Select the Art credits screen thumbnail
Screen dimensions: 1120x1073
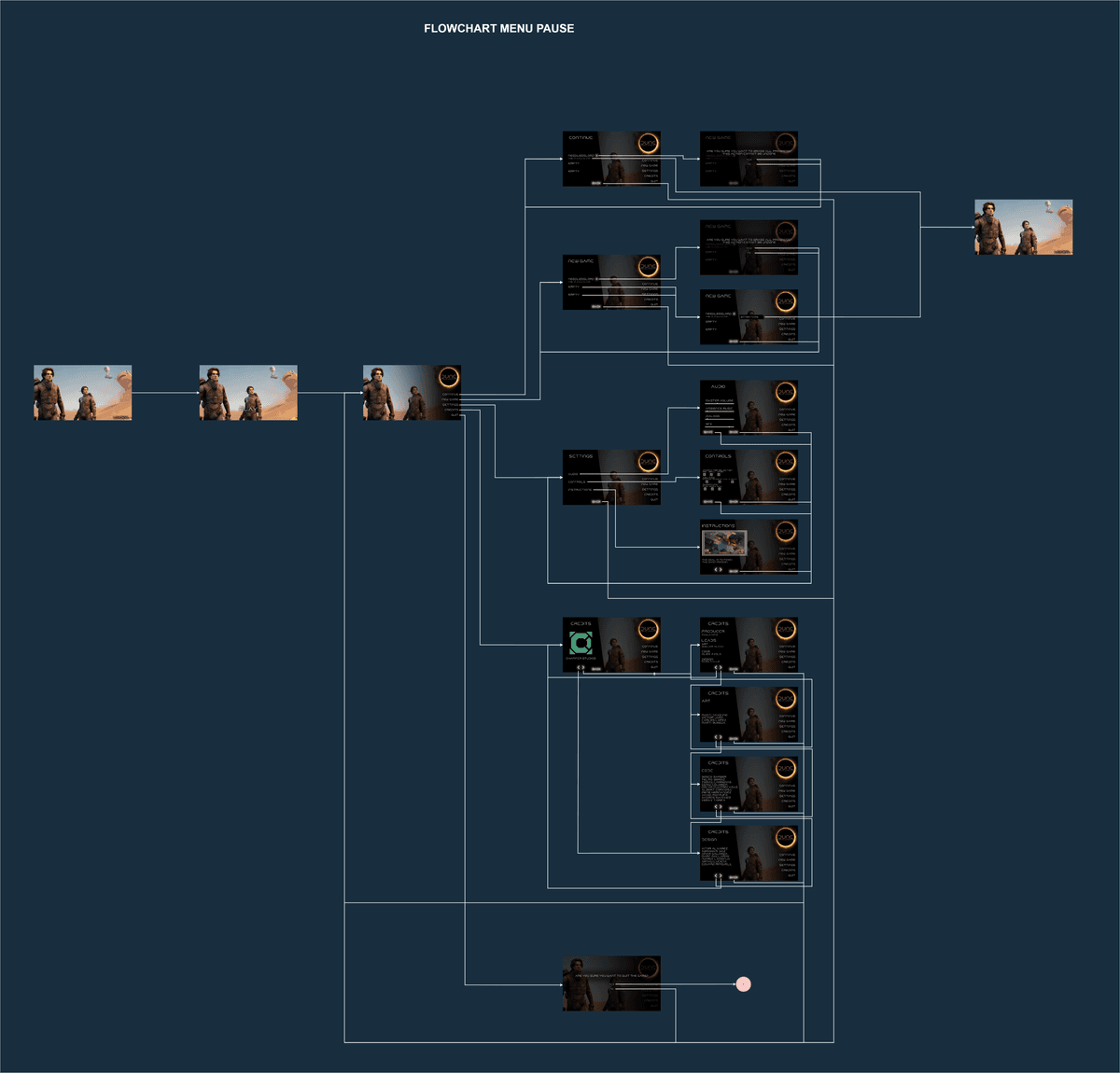pos(749,714)
